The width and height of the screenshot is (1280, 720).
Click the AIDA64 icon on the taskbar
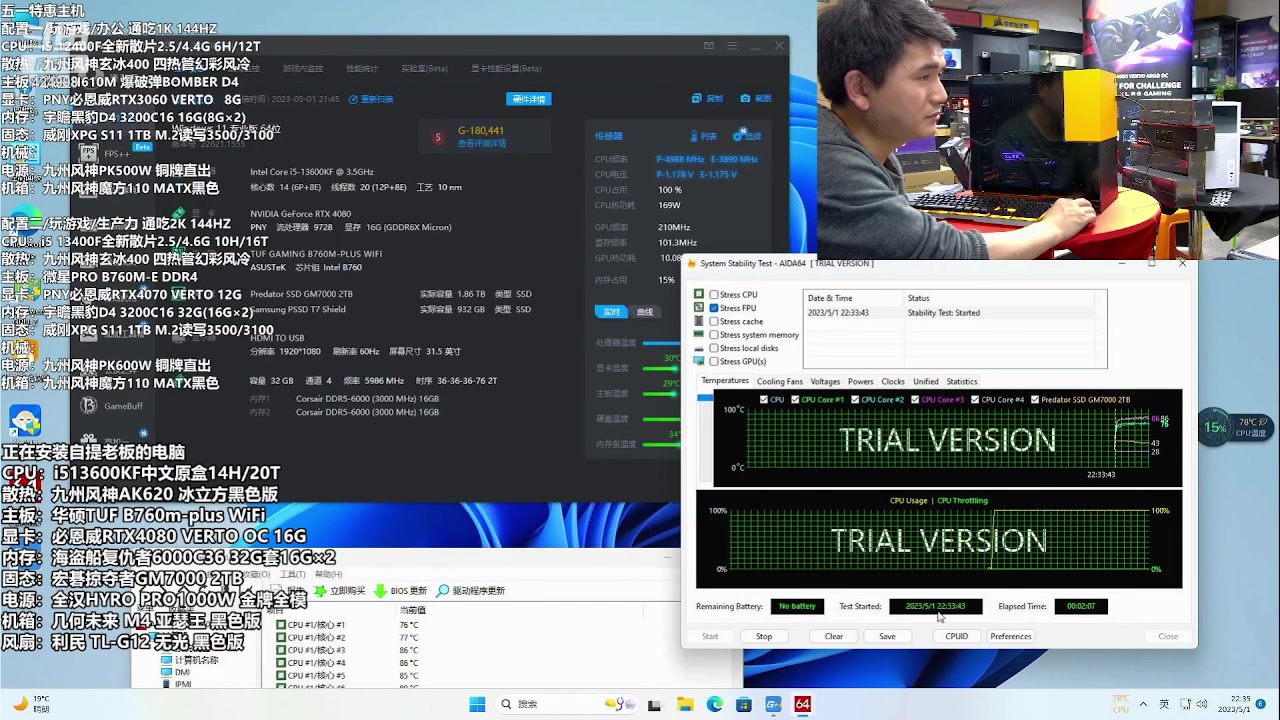click(x=802, y=704)
